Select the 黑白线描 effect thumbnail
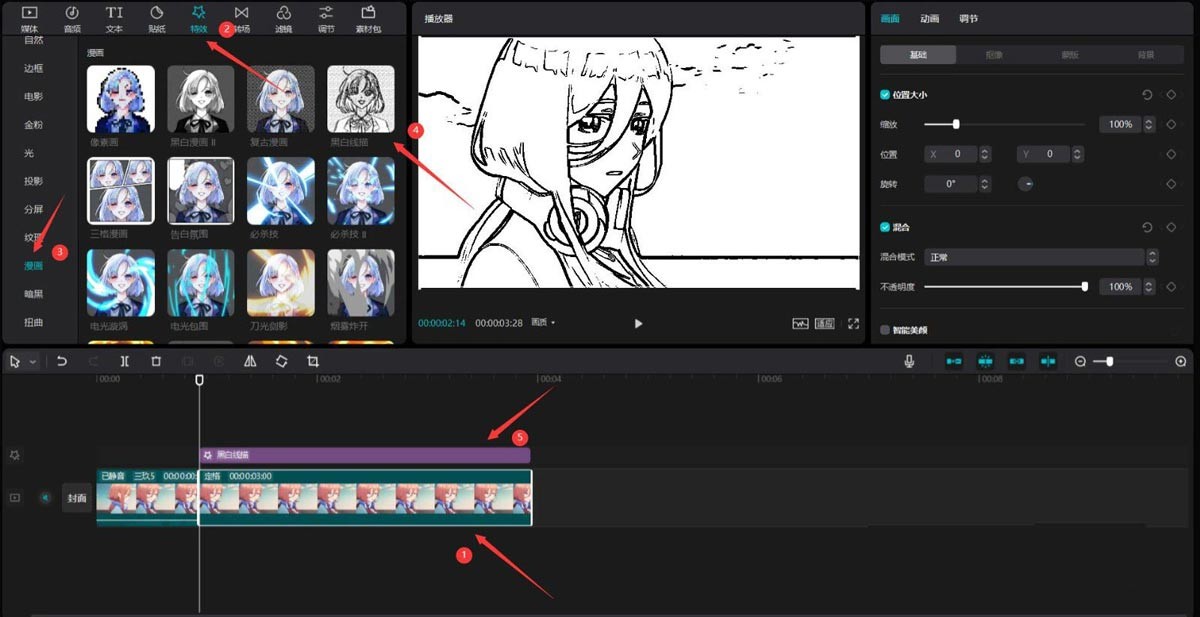Viewport: 1200px width, 617px height. [361, 99]
